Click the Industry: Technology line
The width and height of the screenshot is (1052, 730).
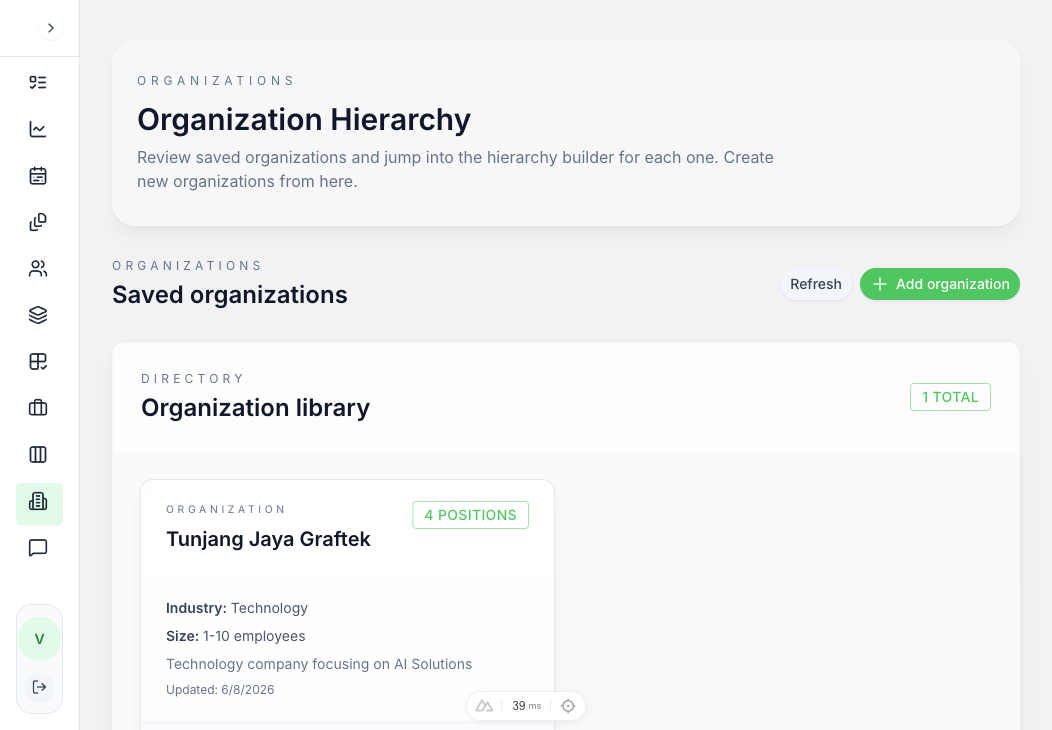(237, 609)
